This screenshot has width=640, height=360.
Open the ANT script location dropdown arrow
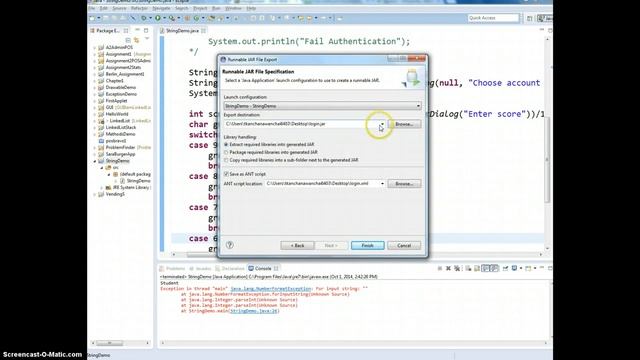(x=382, y=184)
